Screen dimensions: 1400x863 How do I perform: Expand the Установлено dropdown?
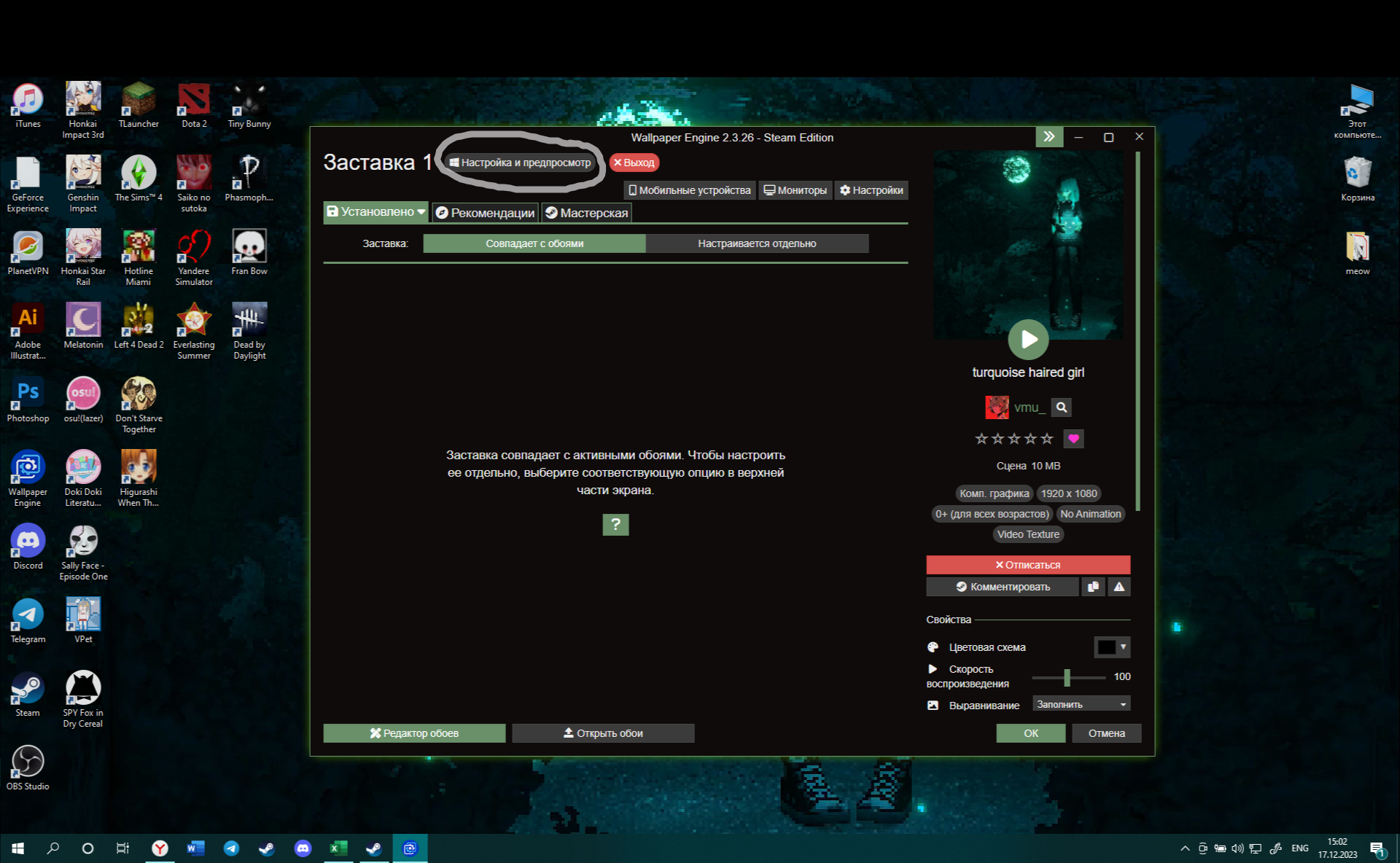click(x=421, y=212)
